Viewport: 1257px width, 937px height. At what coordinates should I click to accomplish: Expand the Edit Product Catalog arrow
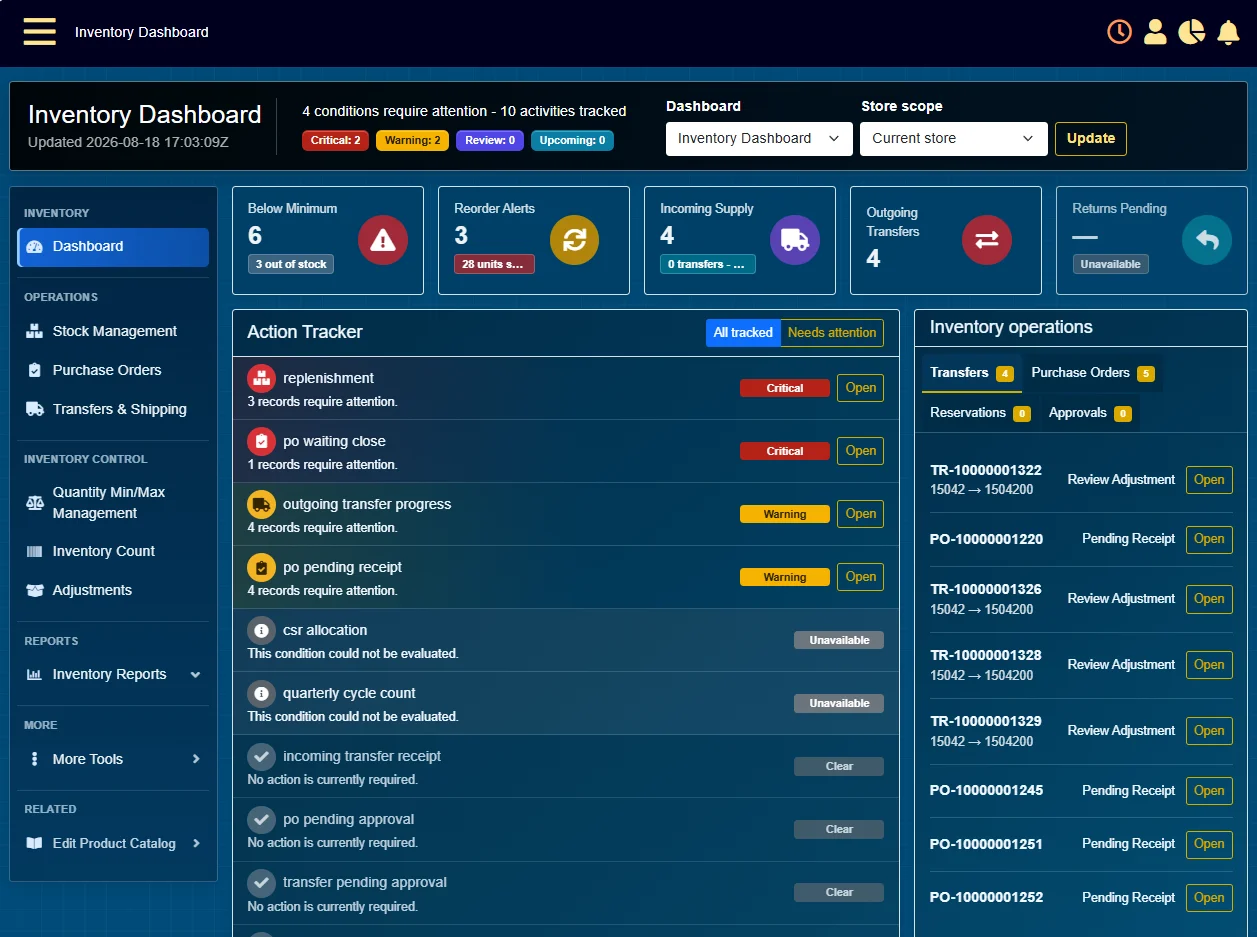[196, 843]
